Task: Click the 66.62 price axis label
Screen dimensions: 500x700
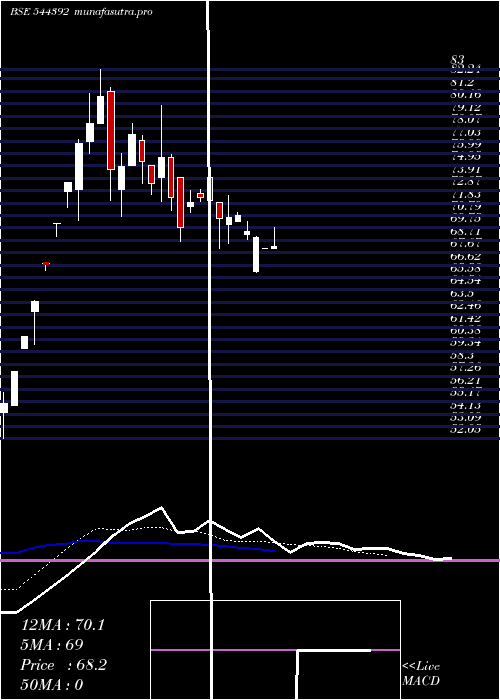Action: tap(466, 257)
